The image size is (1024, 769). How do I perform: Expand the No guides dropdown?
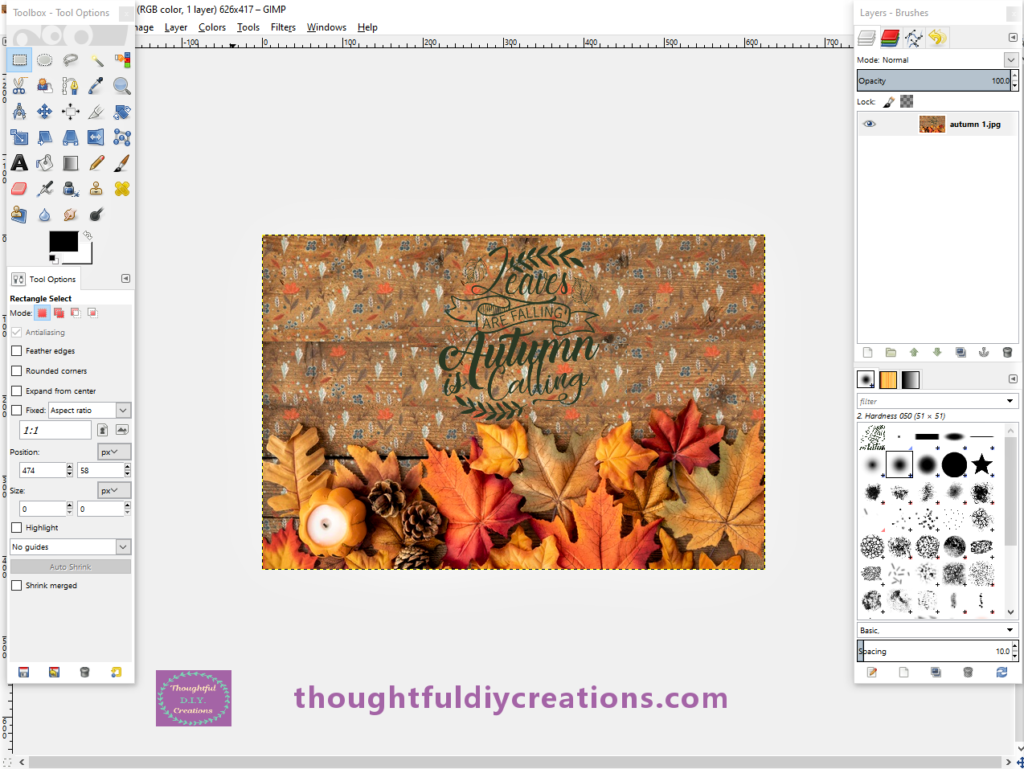[x=123, y=547]
